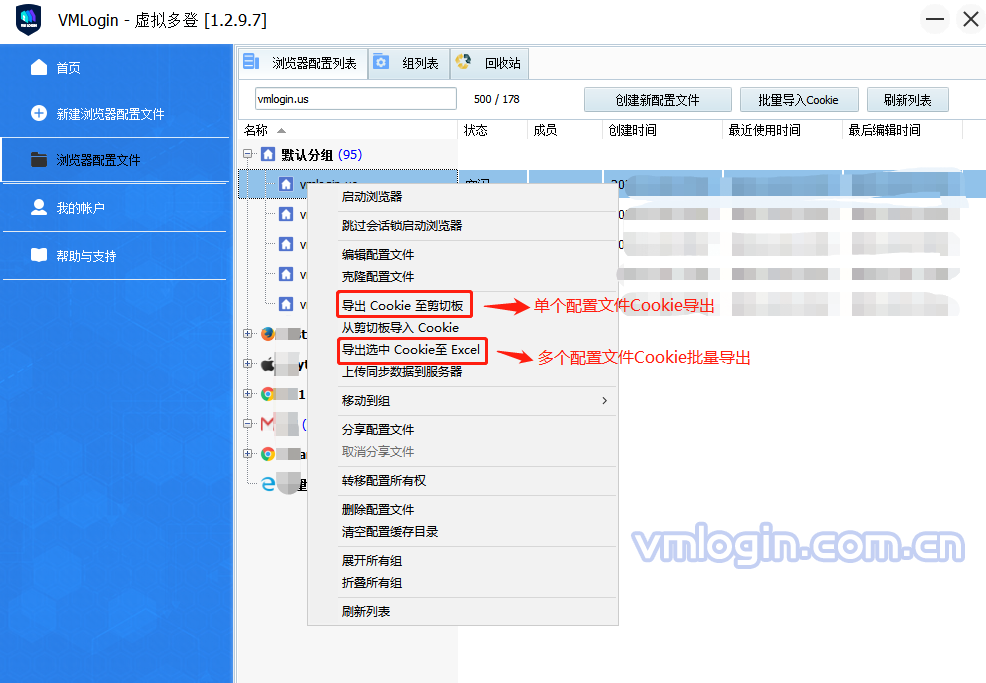The height and width of the screenshot is (683, 986).
Task: Click the plus icon for 新建浏览器配置文件
Action: [39, 113]
